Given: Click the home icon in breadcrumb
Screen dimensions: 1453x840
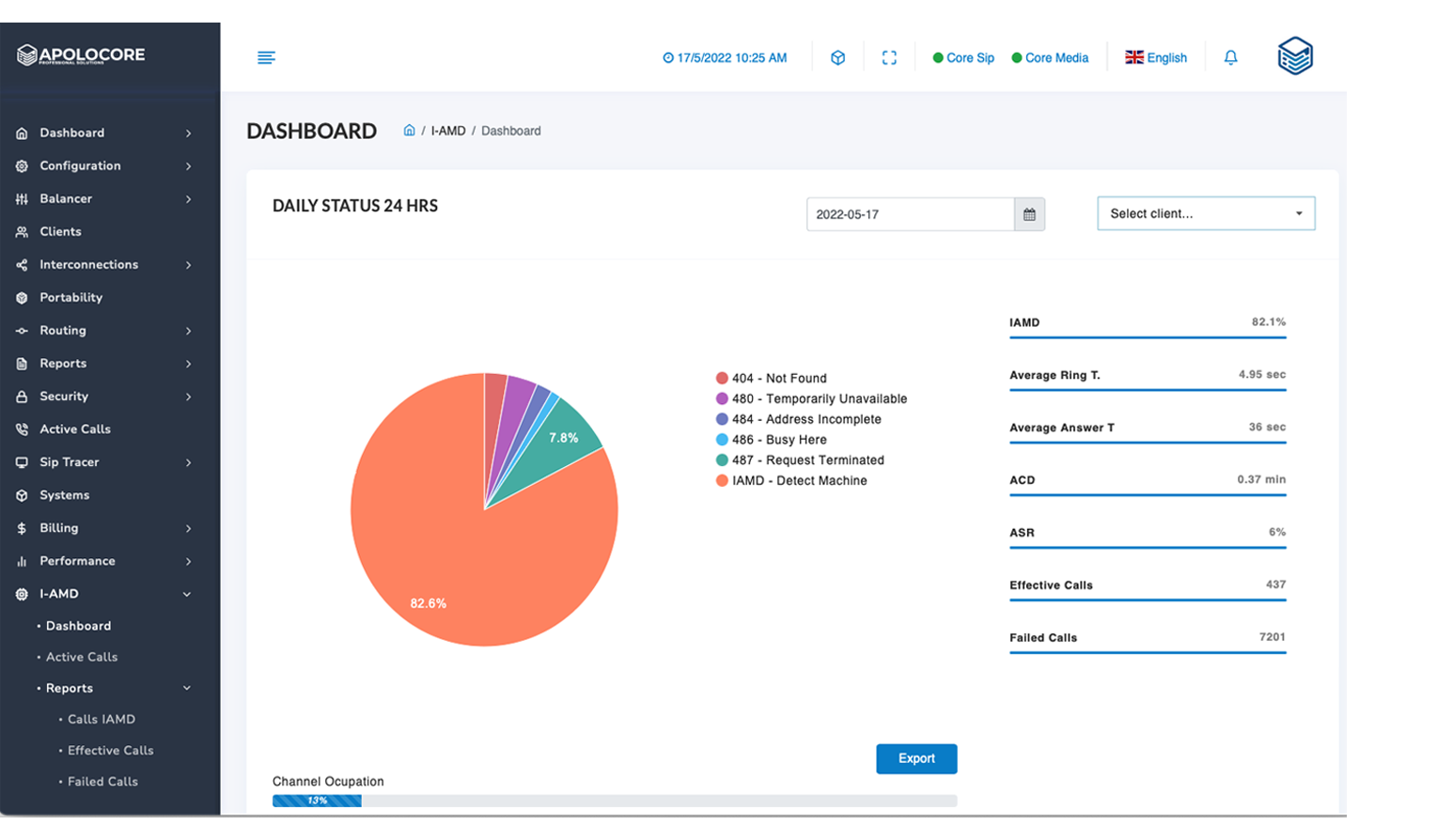Looking at the screenshot, I should click(x=409, y=131).
